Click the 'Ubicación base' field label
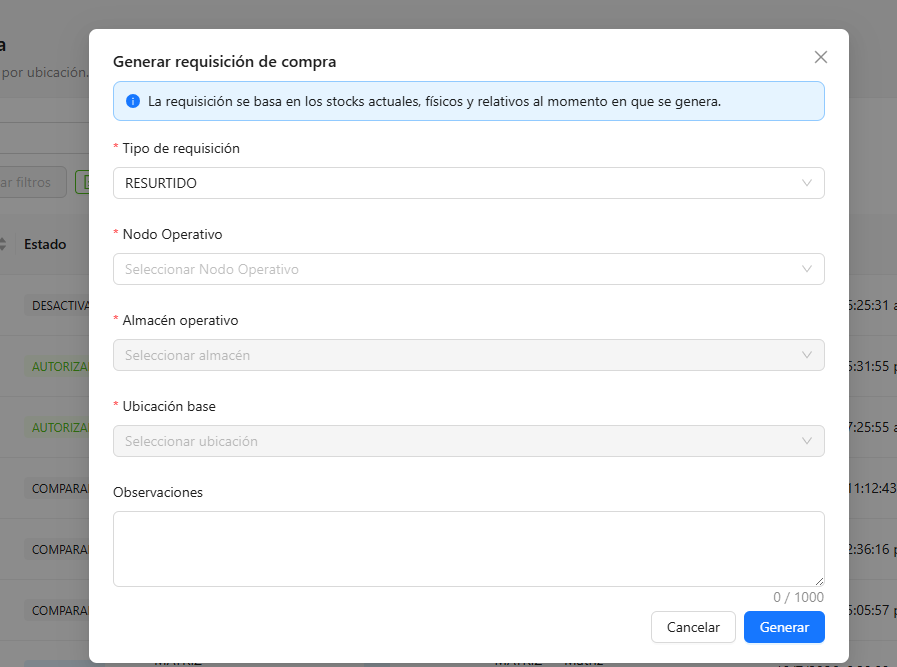897x667 pixels. pyautogui.click(x=169, y=406)
